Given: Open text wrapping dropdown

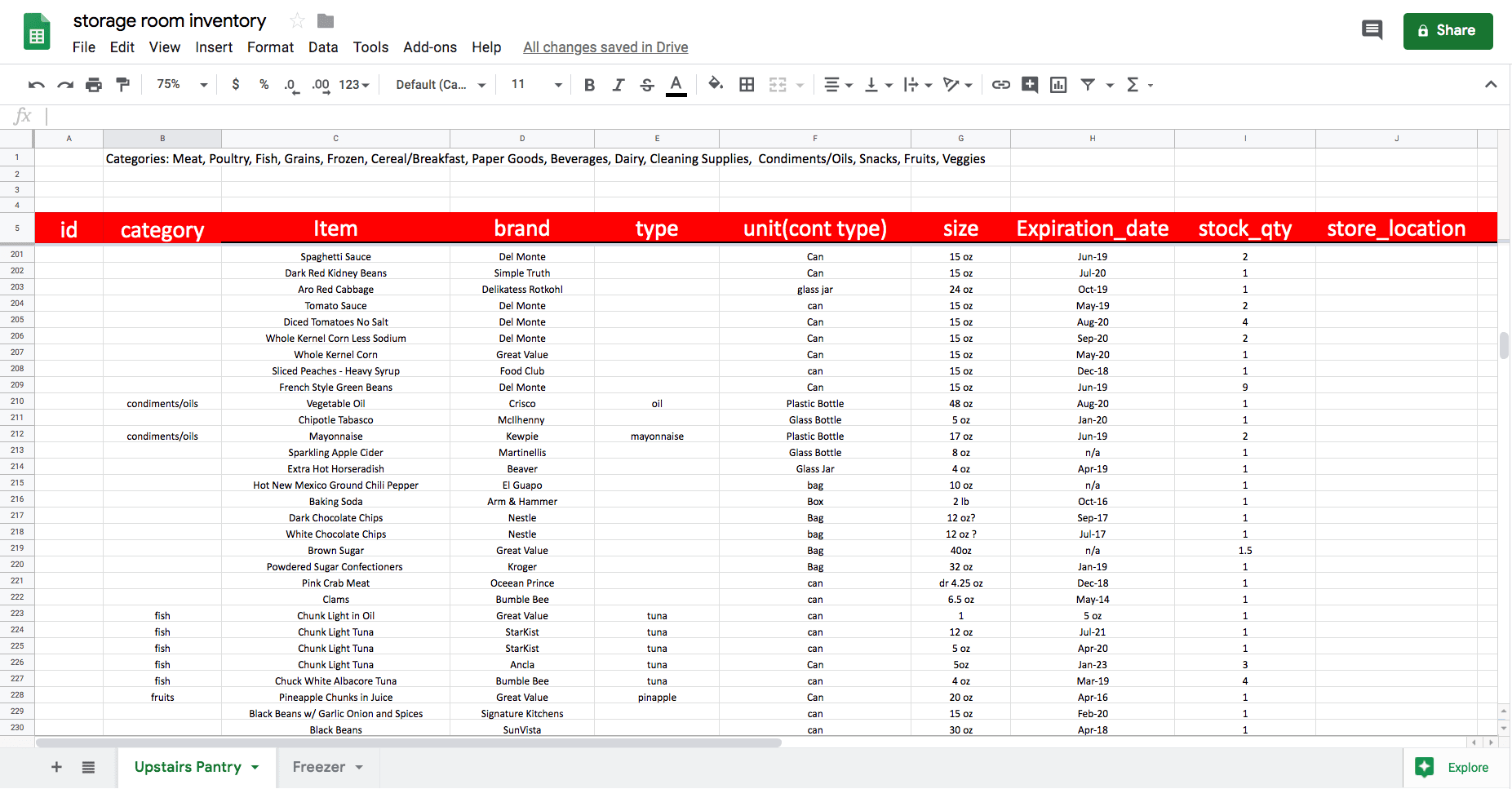Looking at the screenshot, I should [918, 85].
